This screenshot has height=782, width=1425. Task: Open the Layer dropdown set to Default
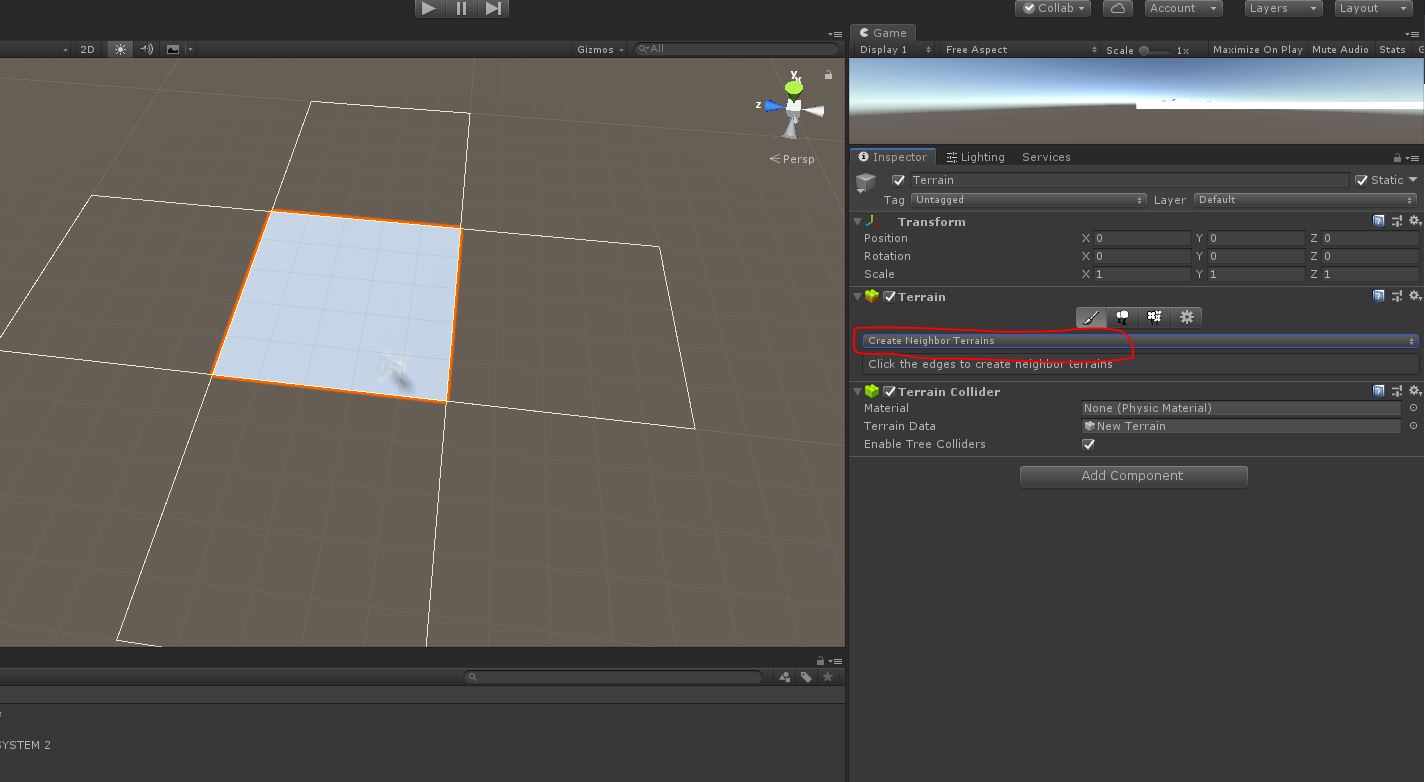click(1306, 200)
